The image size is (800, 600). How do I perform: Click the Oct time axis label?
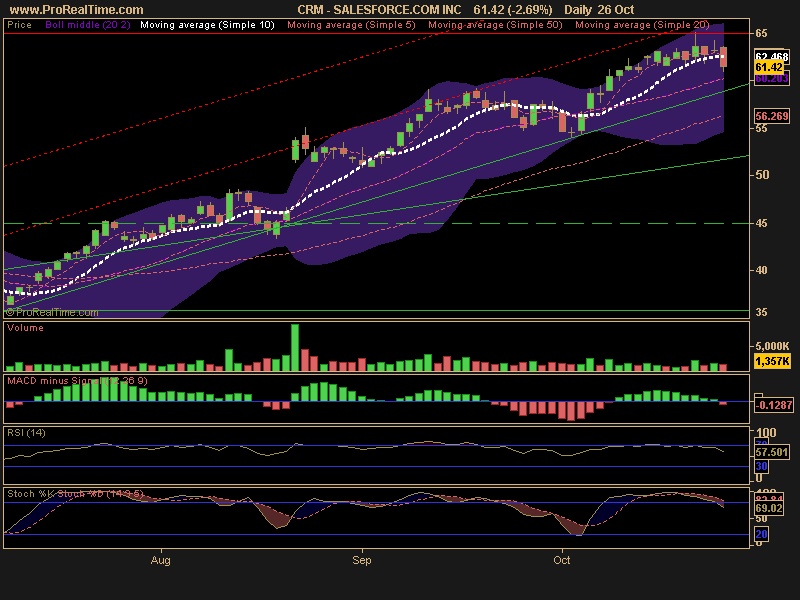[x=562, y=560]
